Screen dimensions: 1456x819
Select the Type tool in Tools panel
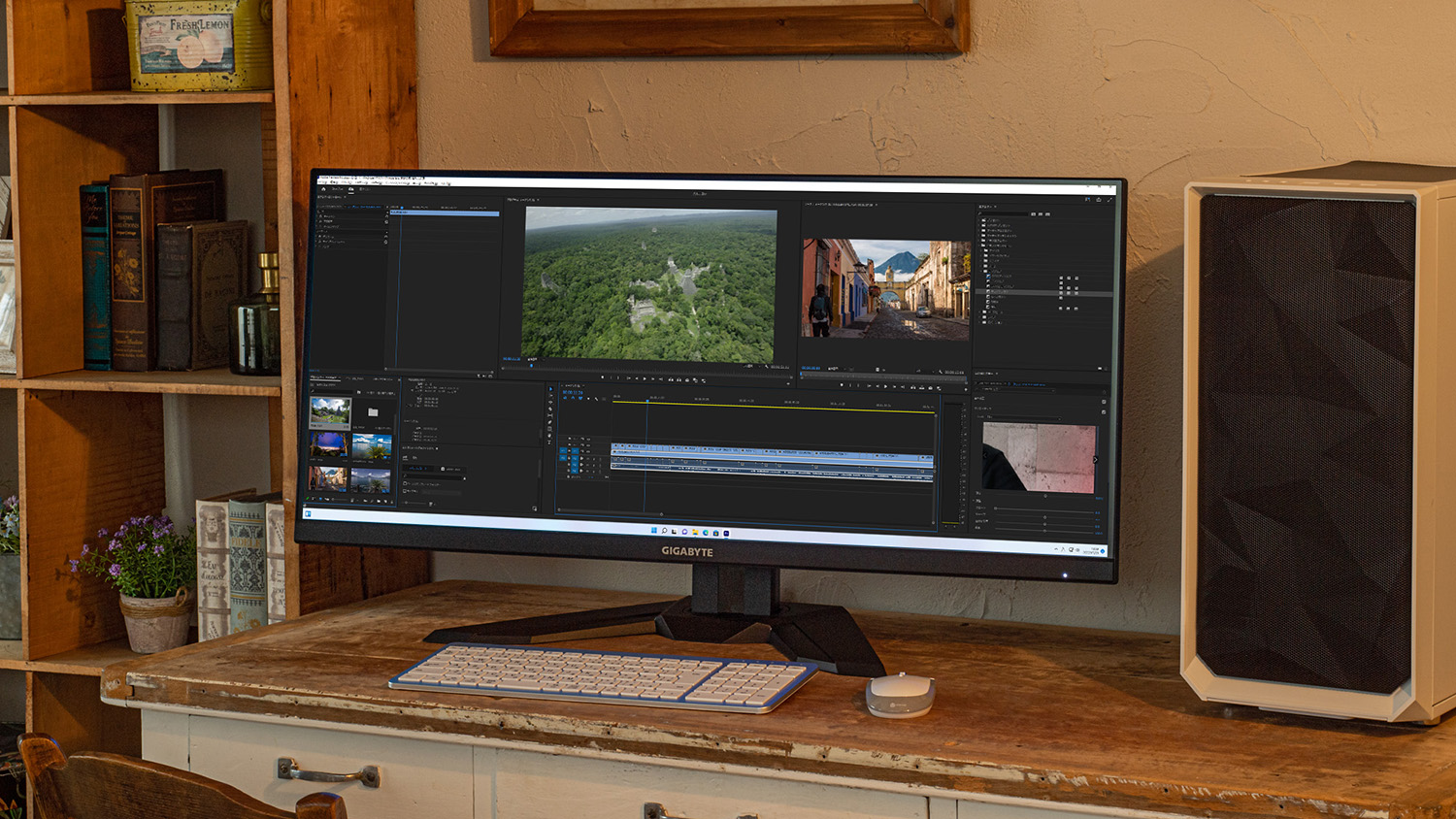[x=549, y=442]
